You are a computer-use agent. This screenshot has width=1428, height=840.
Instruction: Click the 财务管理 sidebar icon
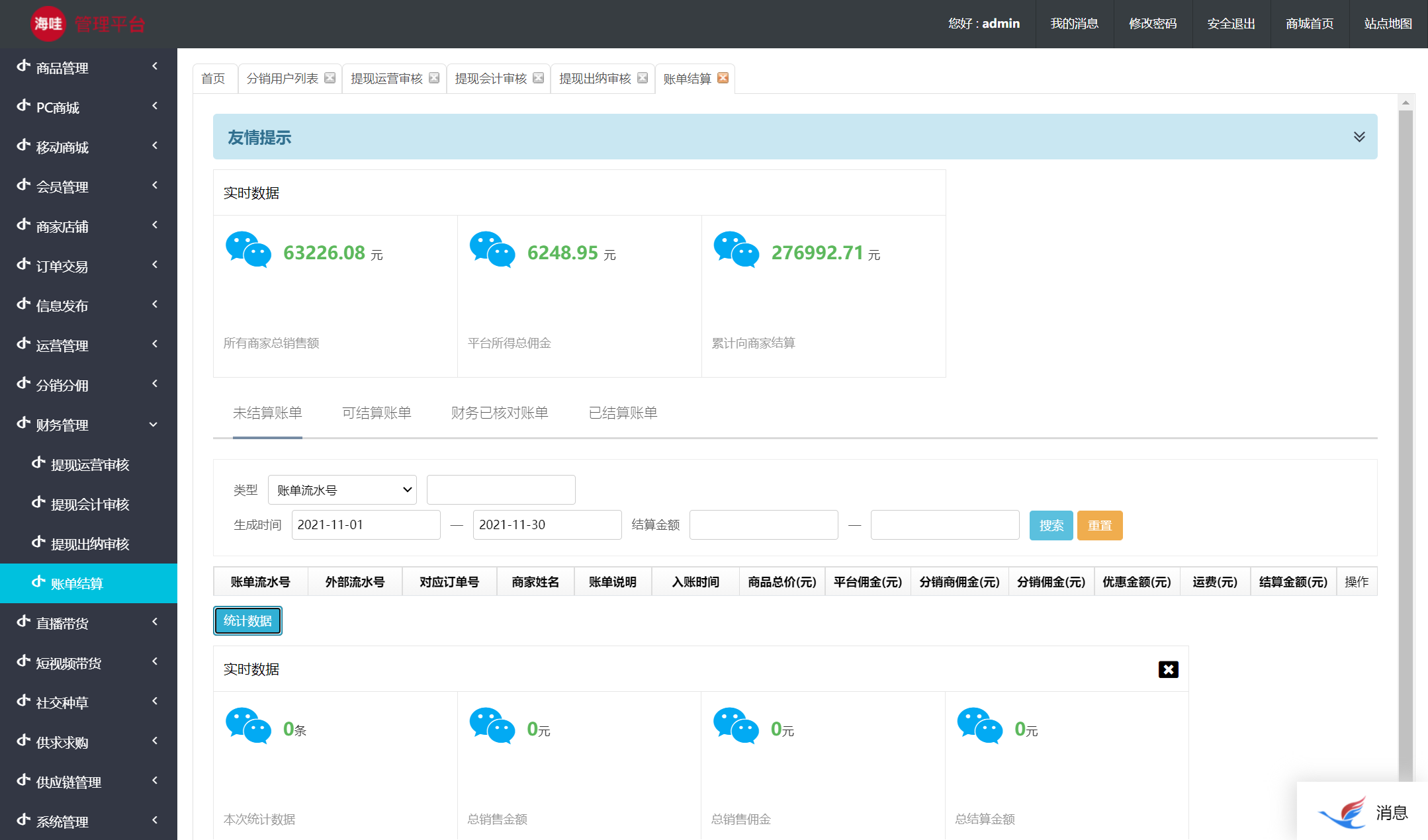(23, 424)
